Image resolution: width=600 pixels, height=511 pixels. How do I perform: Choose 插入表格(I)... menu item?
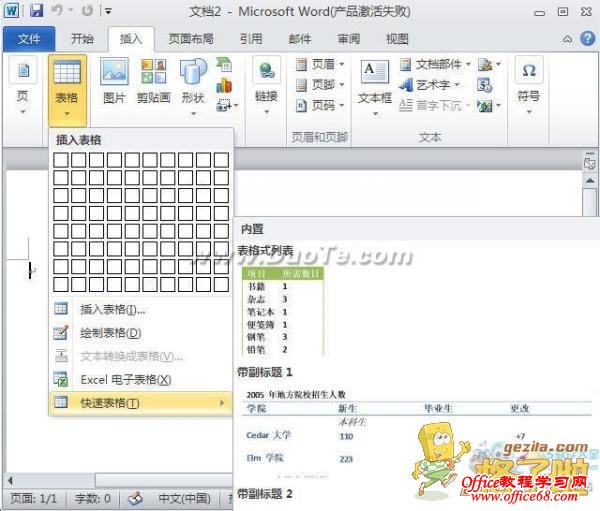tap(141, 309)
